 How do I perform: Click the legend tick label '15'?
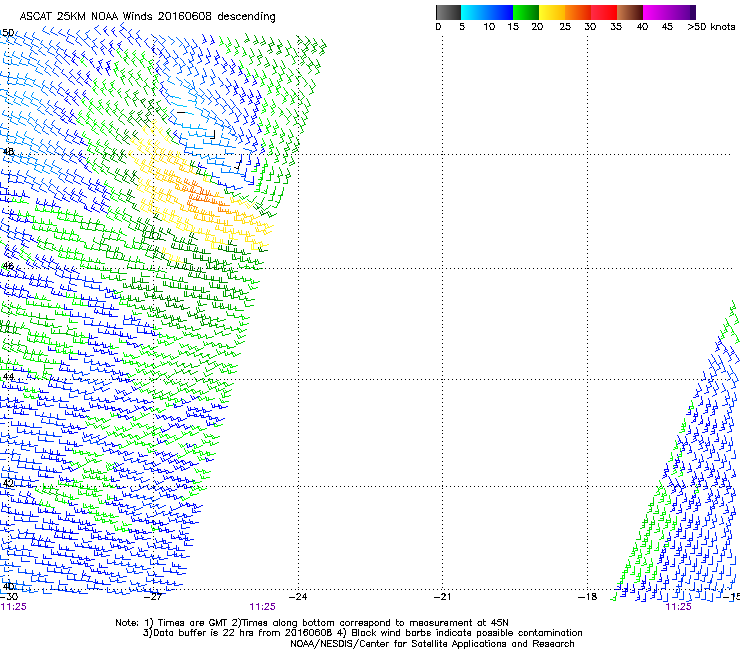513,27
